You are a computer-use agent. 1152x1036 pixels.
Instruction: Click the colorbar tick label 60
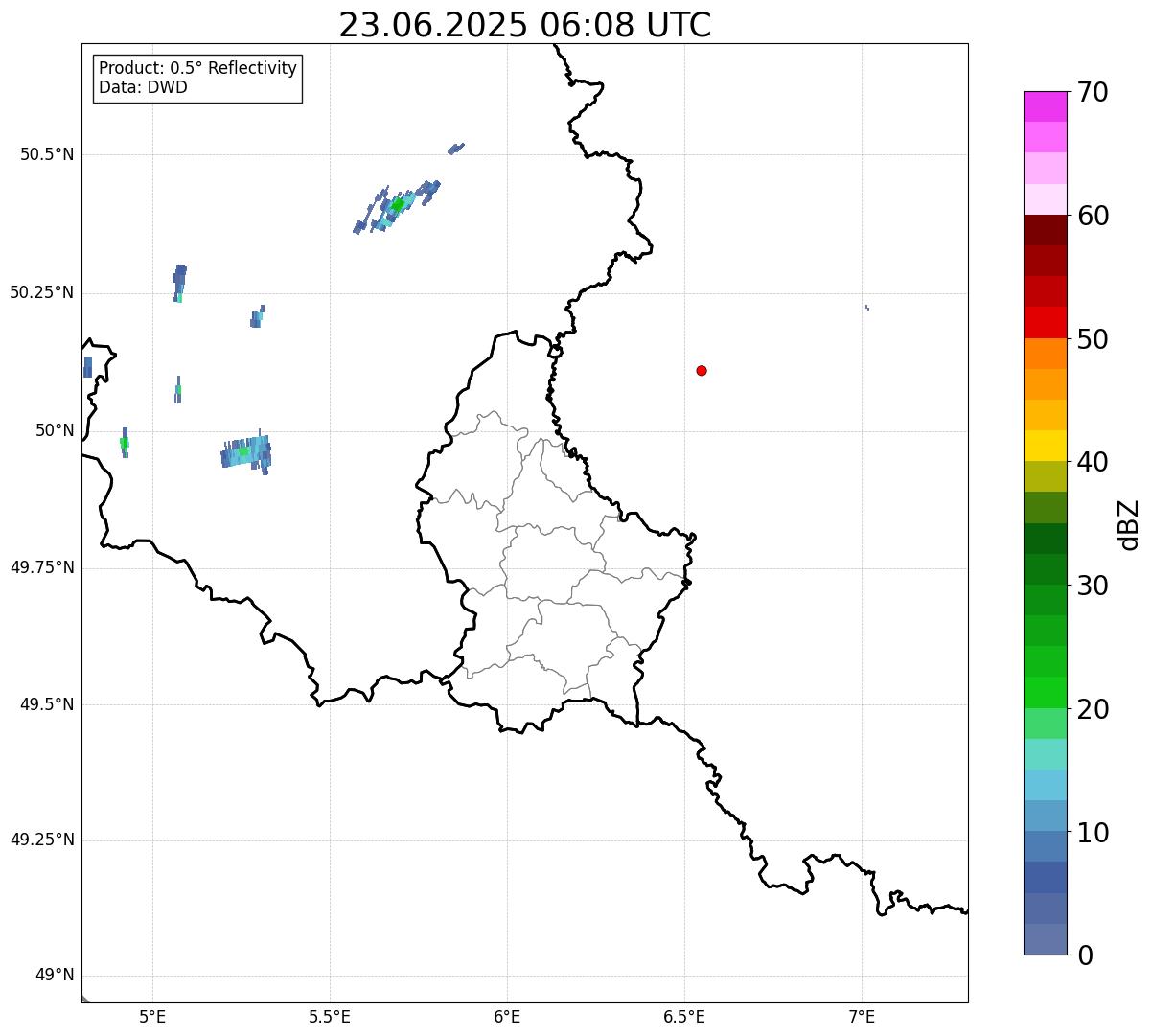[1094, 216]
